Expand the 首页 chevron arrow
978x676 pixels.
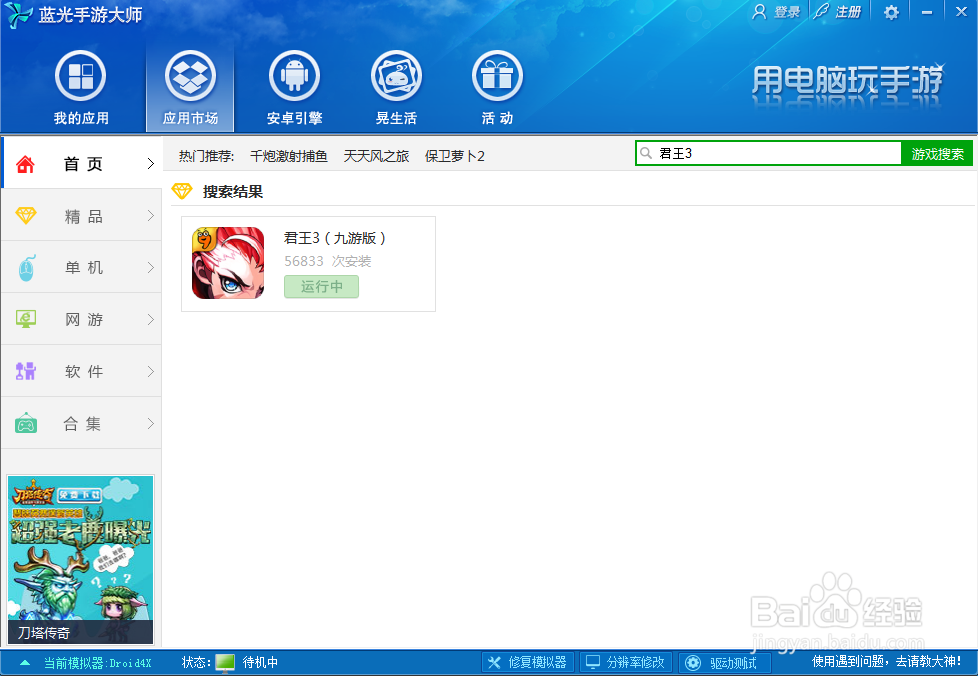[150, 164]
